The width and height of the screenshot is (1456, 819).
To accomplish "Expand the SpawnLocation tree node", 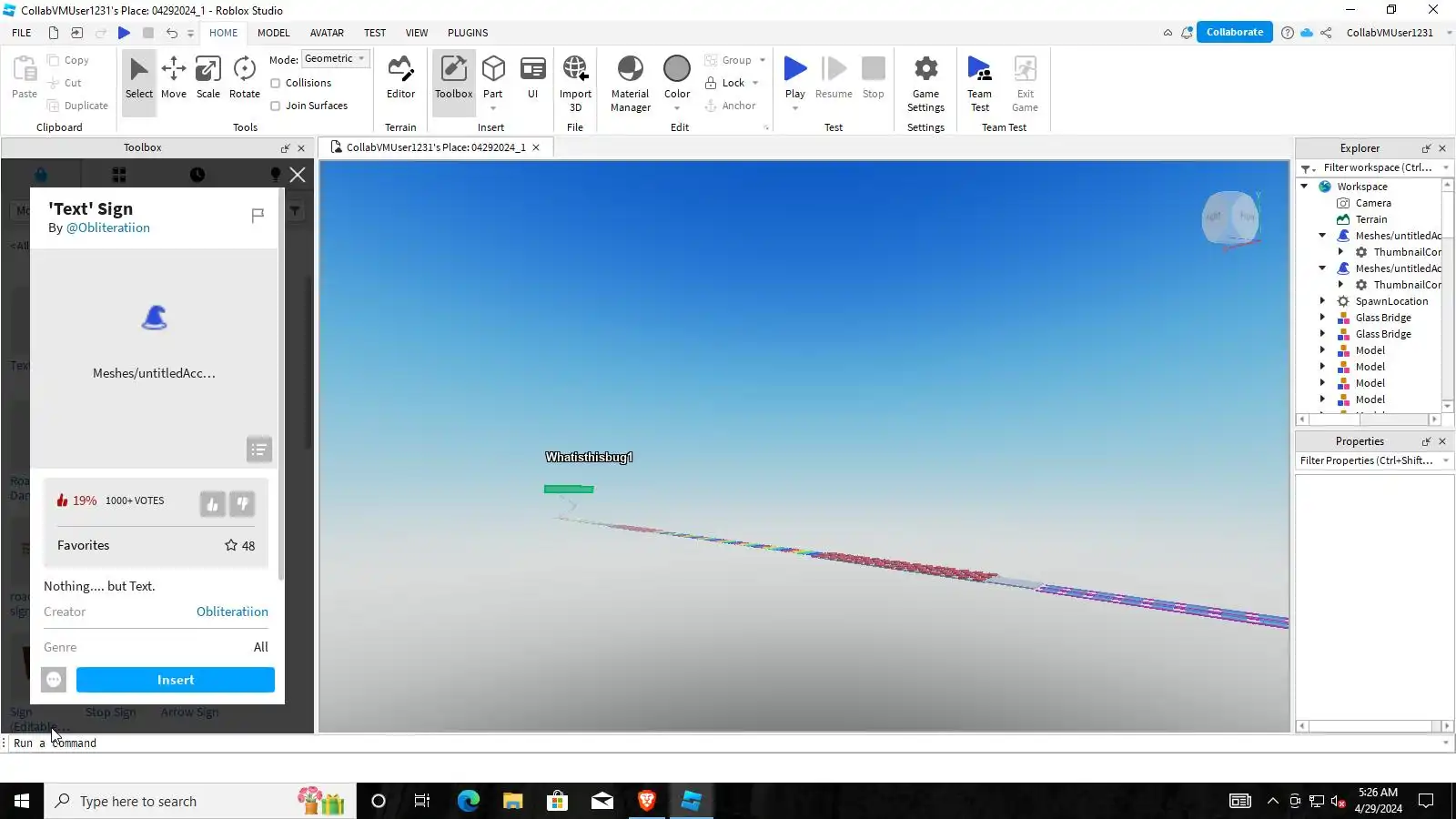I will (x=1322, y=301).
